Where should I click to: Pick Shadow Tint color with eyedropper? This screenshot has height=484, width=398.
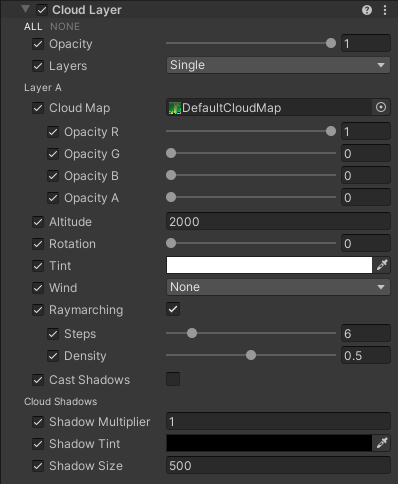click(382, 443)
